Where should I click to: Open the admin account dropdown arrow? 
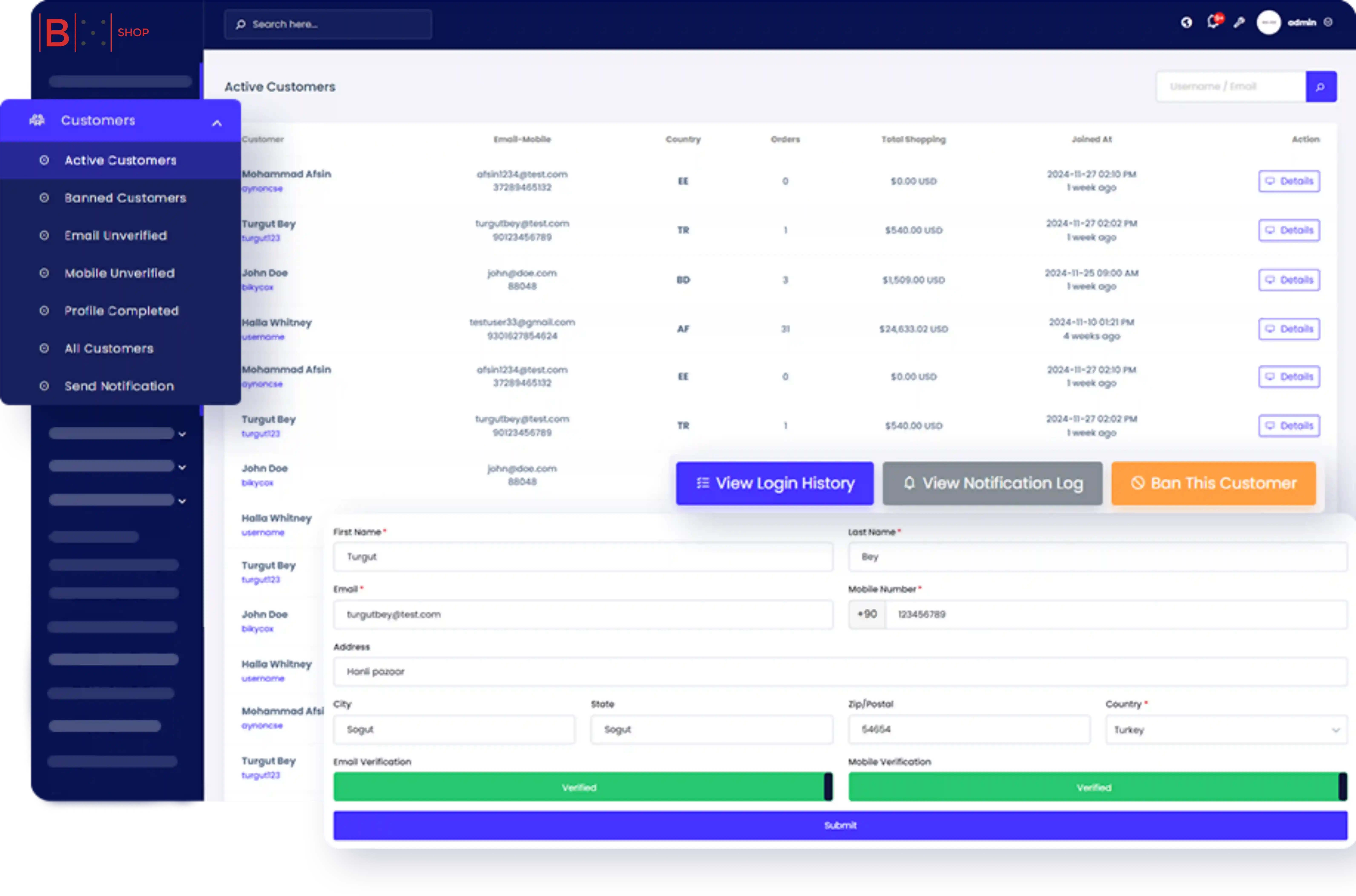pyautogui.click(x=1328, y=22)
